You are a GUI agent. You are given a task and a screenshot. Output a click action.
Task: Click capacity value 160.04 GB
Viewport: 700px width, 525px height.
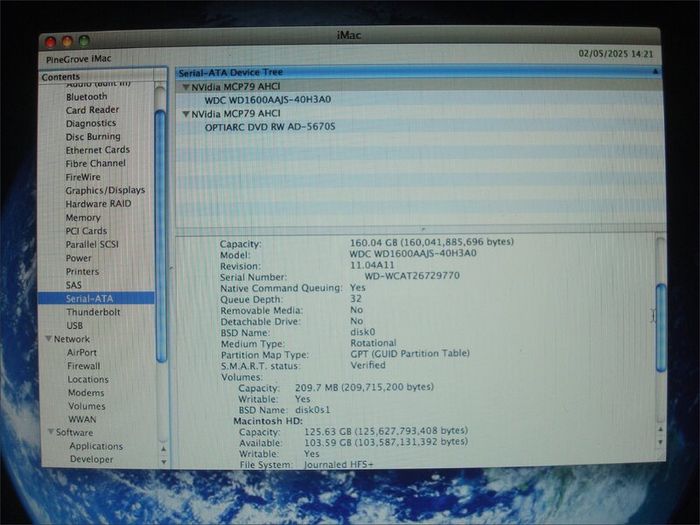(x=432, y=242)
